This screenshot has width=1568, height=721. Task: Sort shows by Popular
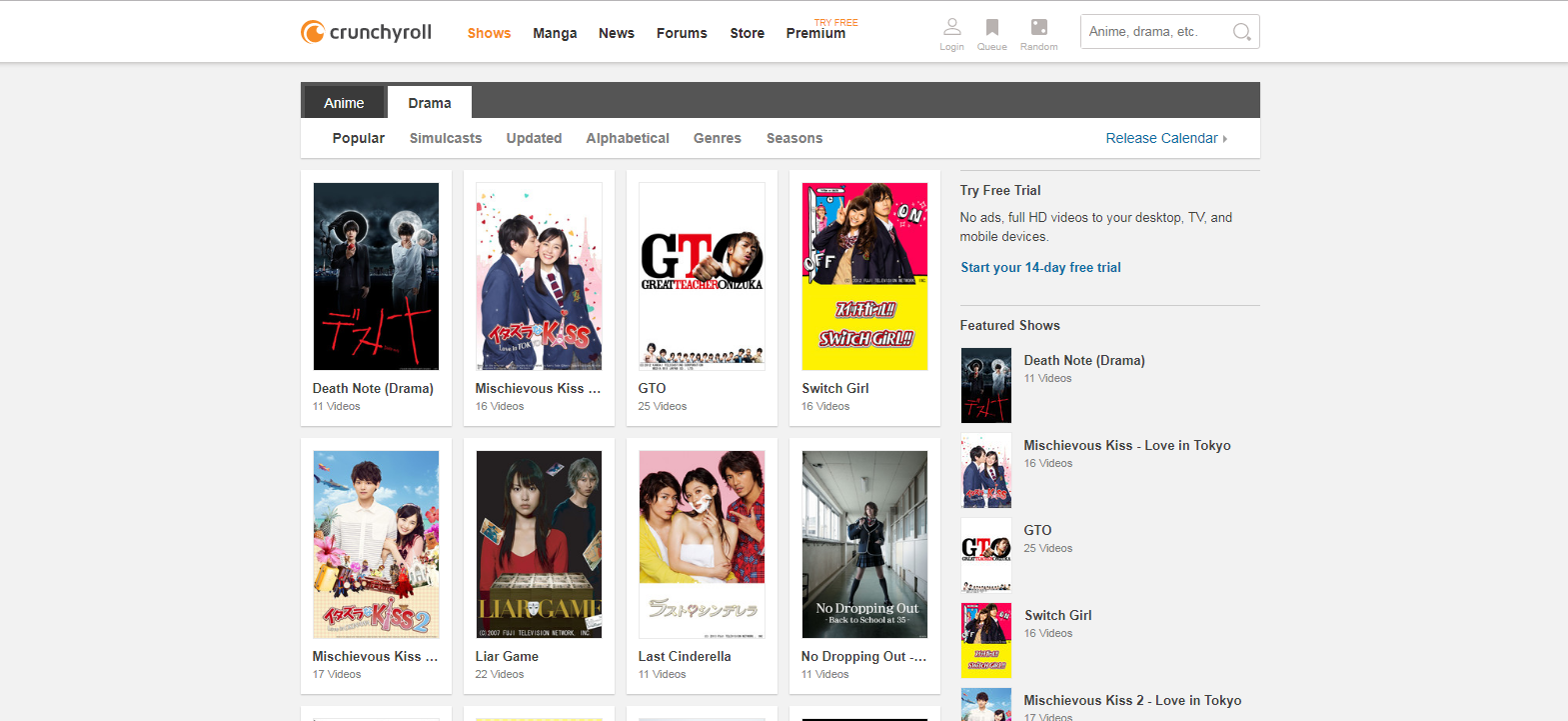(359, 138)
